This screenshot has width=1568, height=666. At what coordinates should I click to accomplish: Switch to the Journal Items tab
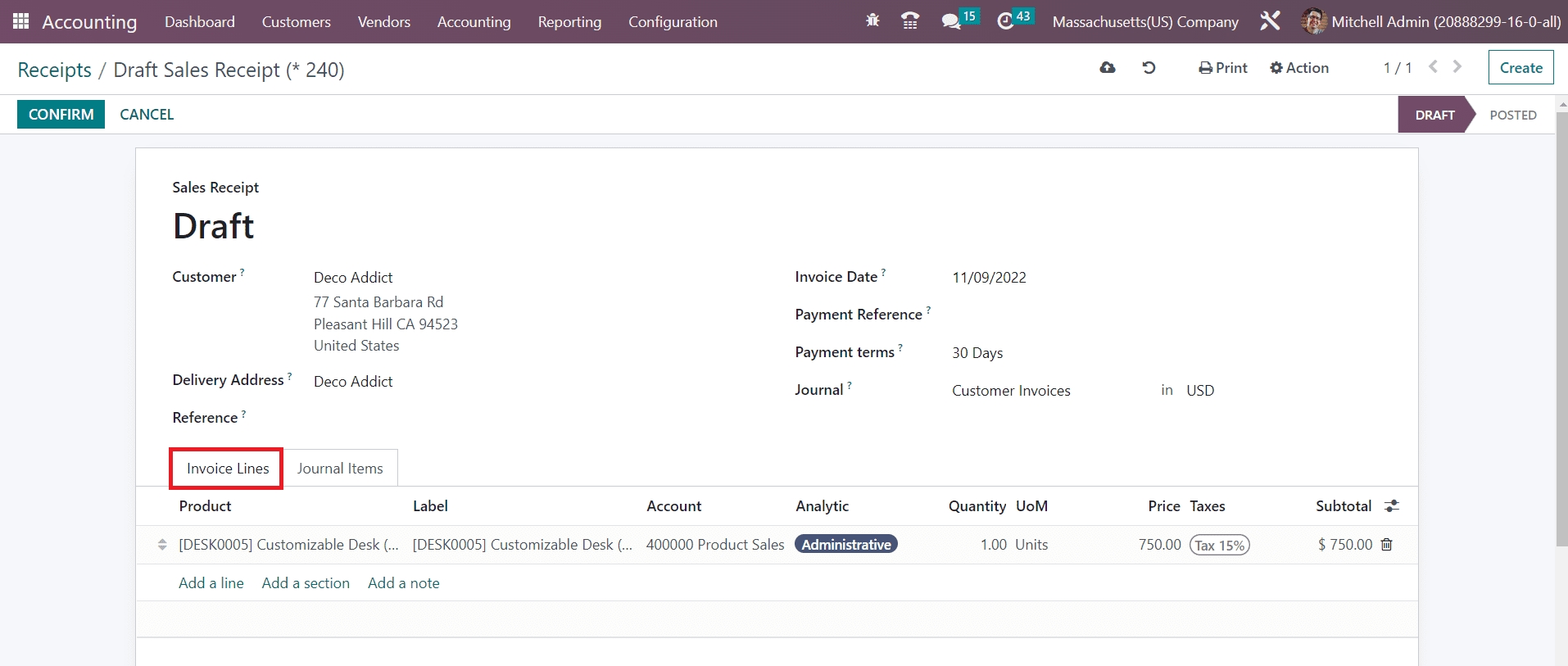coord(340,469)
